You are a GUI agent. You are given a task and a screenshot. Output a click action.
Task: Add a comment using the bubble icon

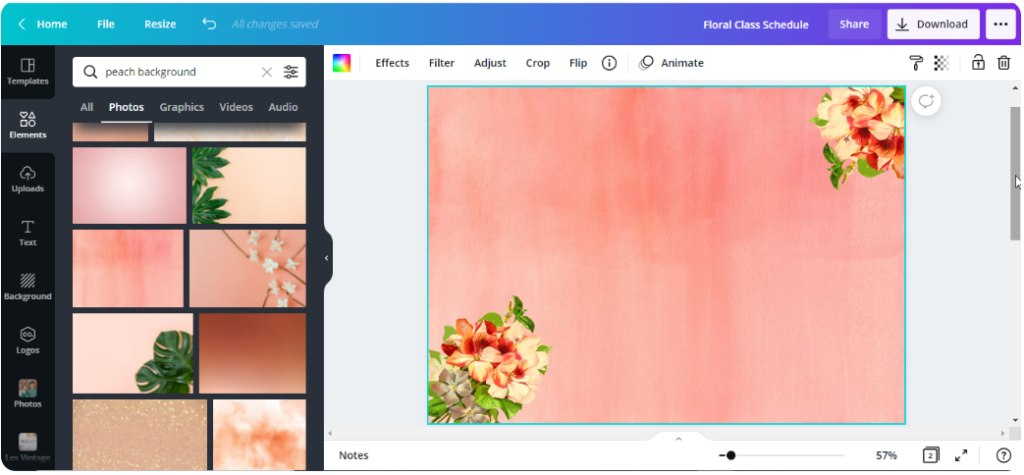click(x=926, y=102)
